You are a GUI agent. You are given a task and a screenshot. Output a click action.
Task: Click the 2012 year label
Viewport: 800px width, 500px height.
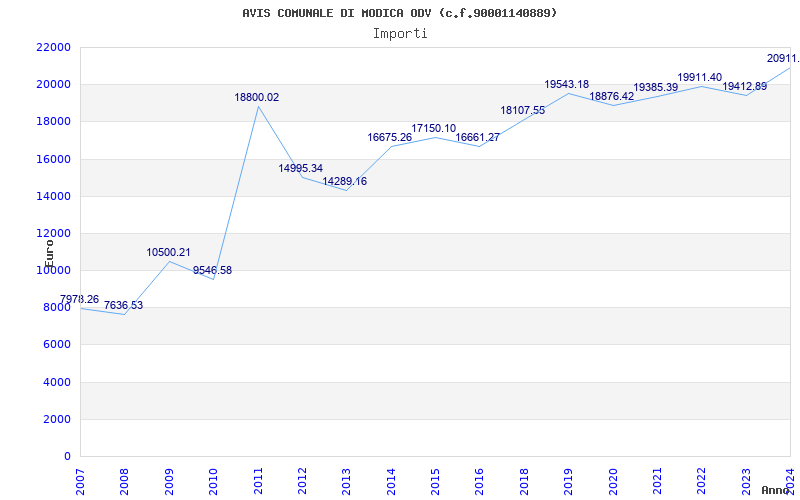[303, 482]
